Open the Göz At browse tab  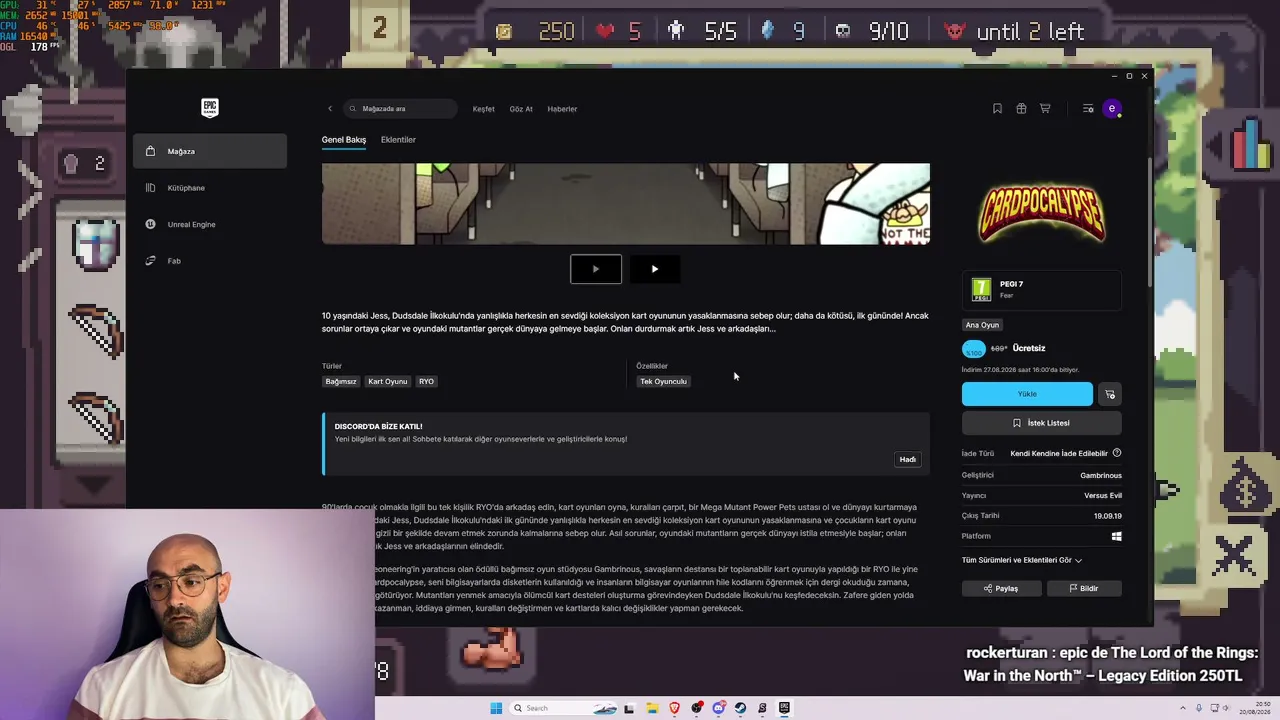coord(521,109)
